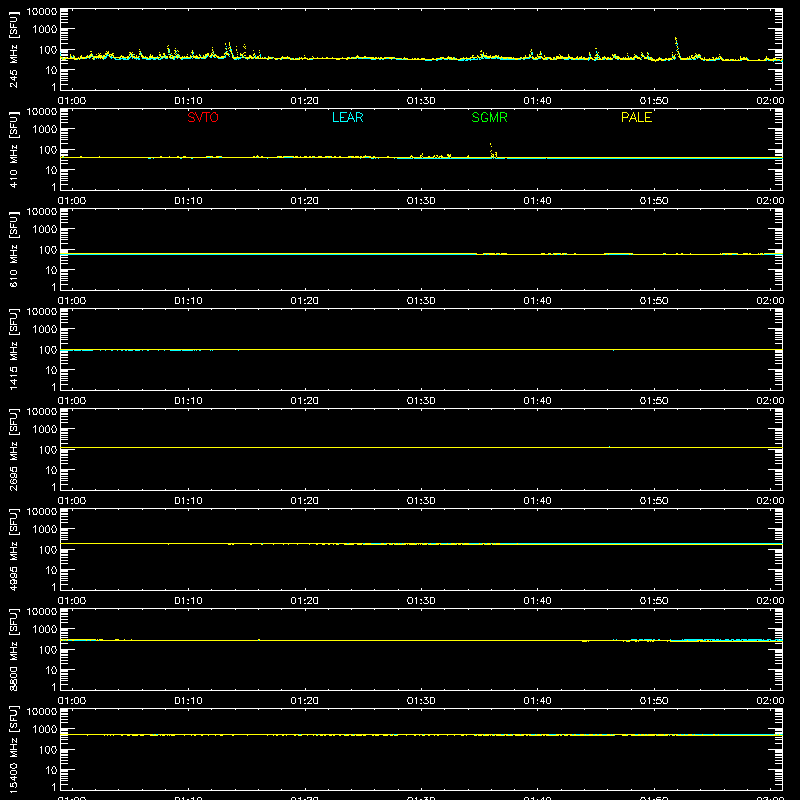Select the 410 MHz [SFU] axis title
The image size is (800, 800).
(13, 149)
